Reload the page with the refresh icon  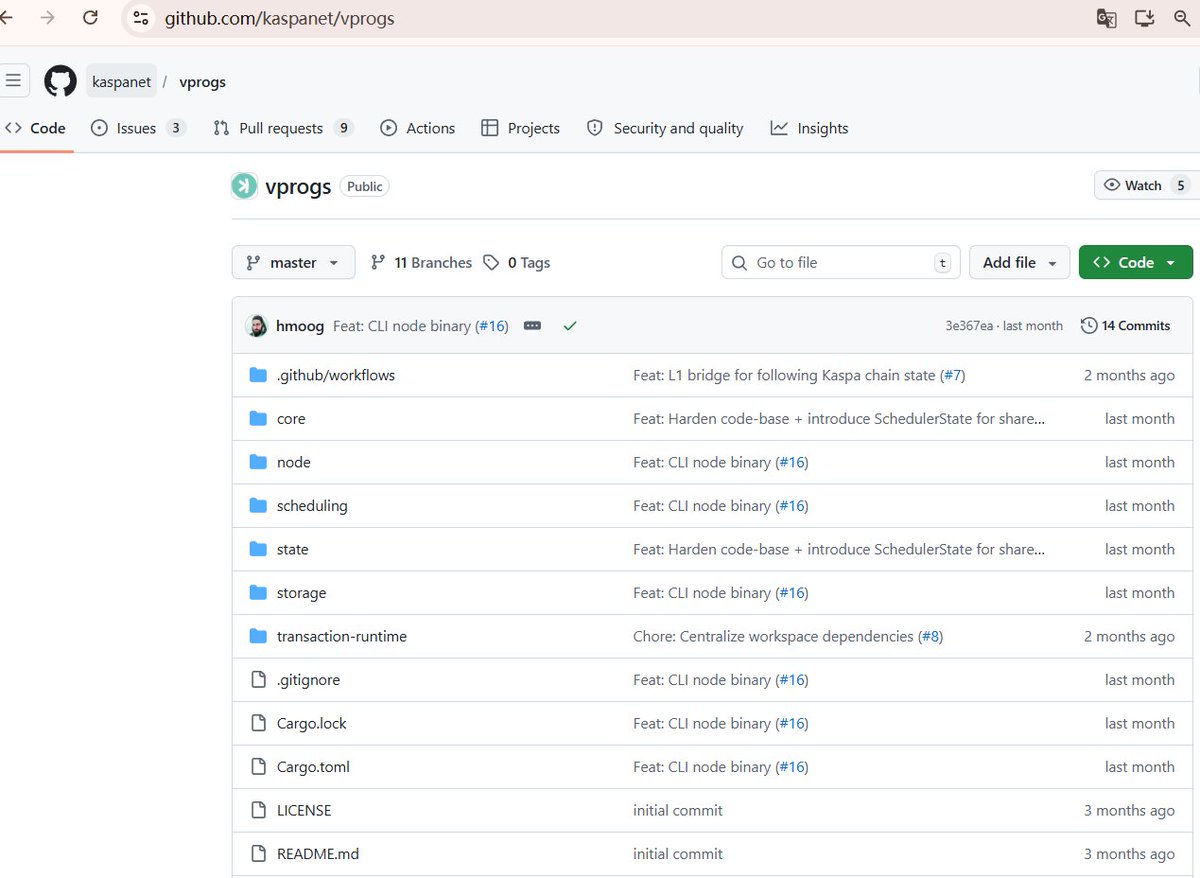(x=90, y=18)
